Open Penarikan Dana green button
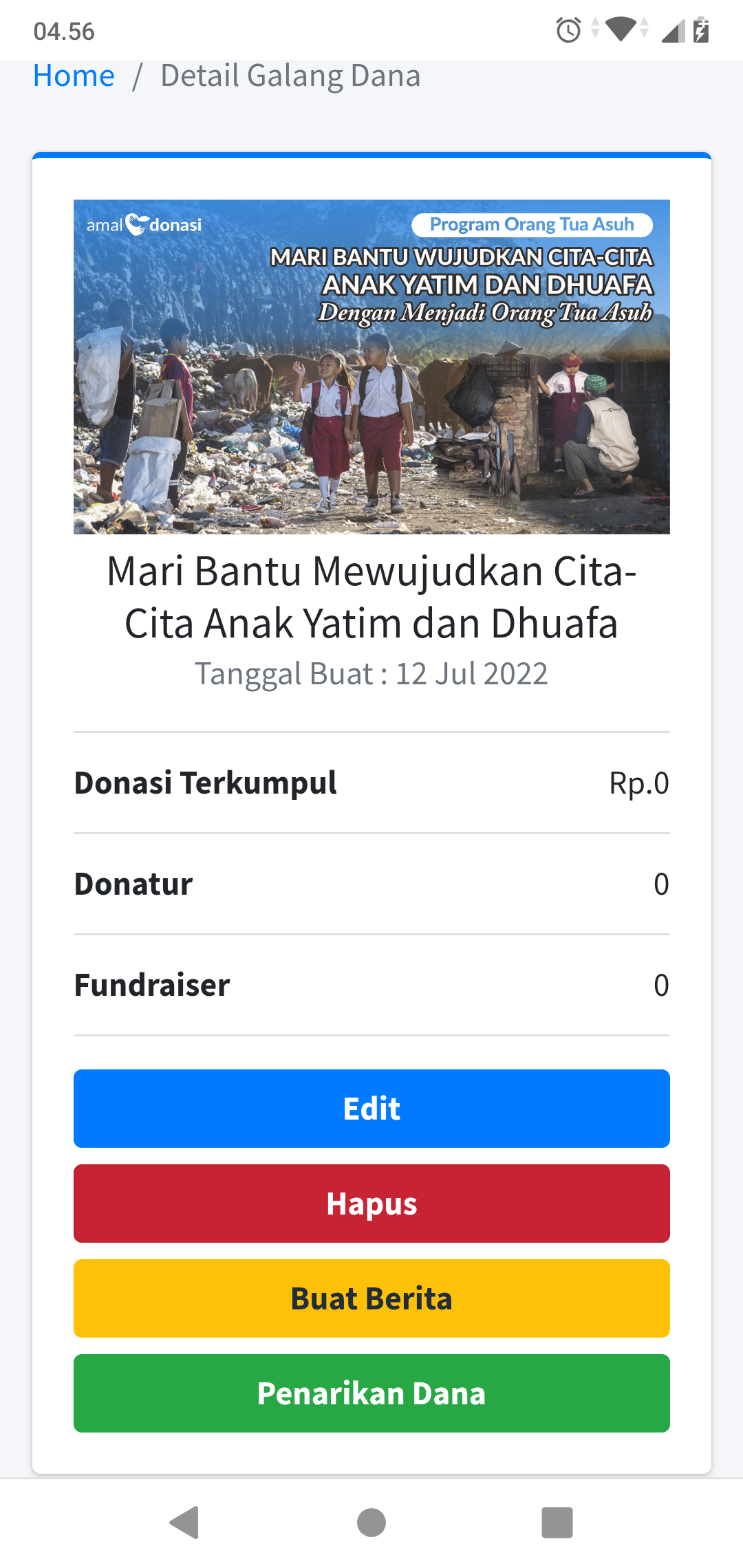Image resolution: width=743 pixels, height=1568 pixels. 371,1393
